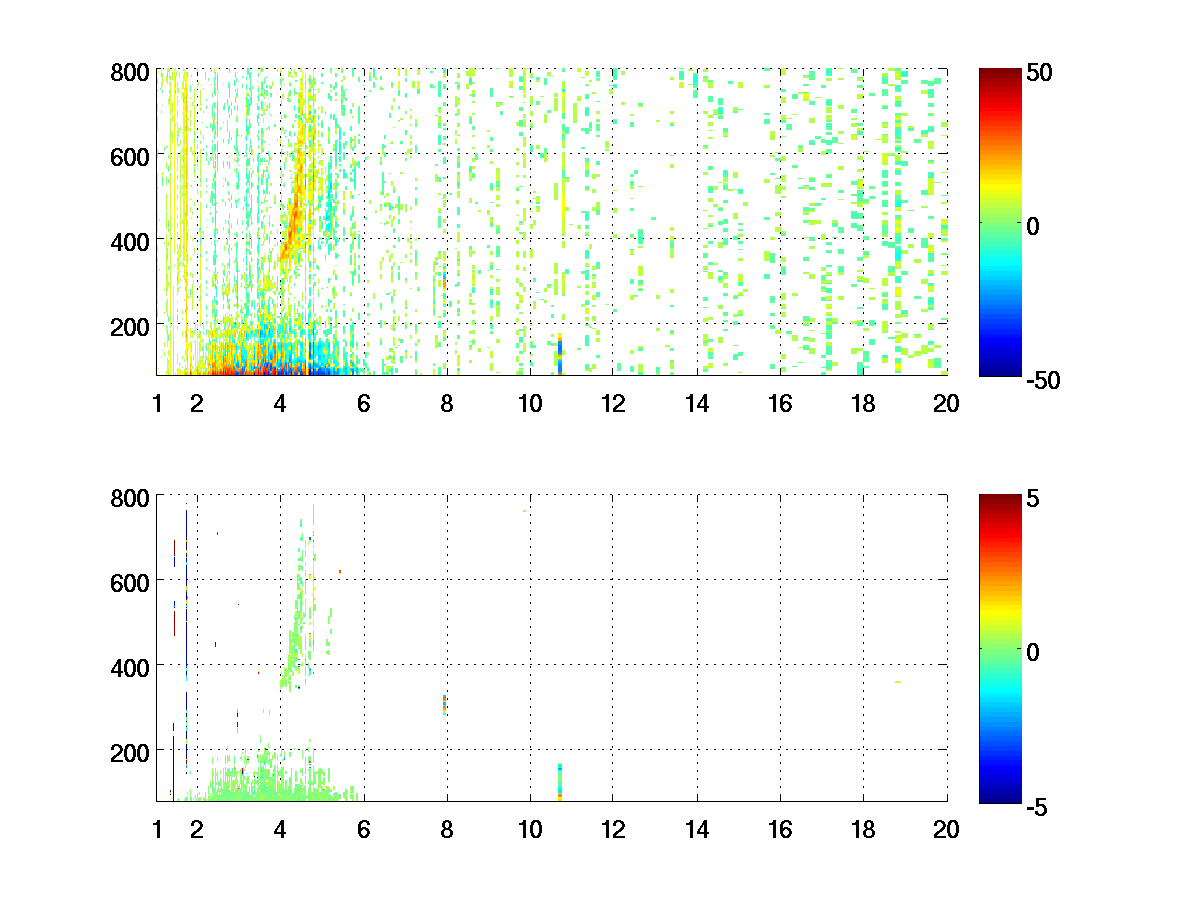Screen dimensions: 1200x900
Task: Click the lower heatmap's "6" x-axis label
Action: (363, 829)
